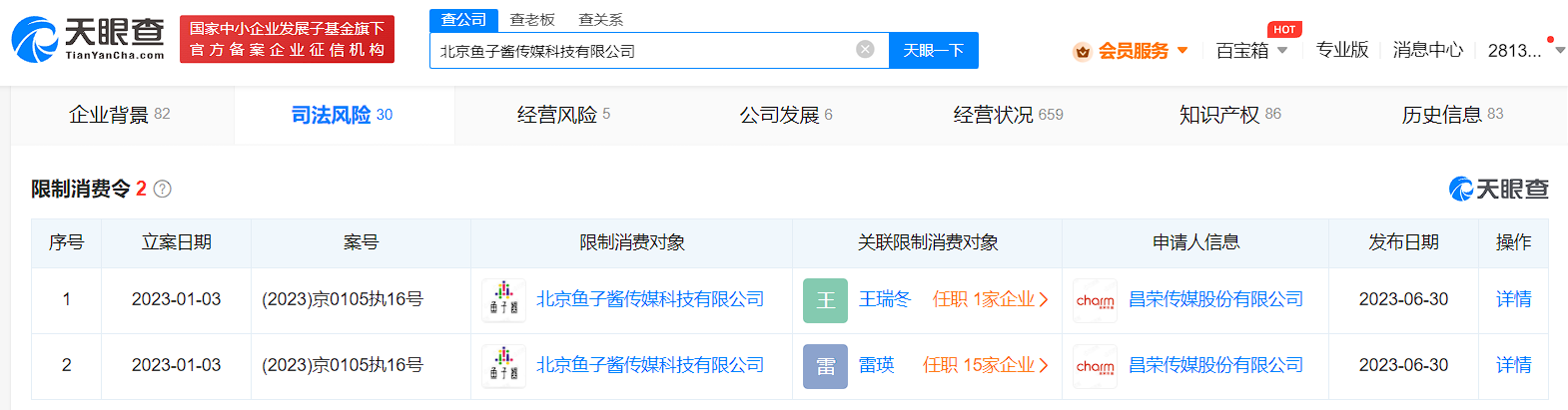This screenshot has height=410, width=1568.
Task: Open the 司法风险 tab
Action: (342, 115)
